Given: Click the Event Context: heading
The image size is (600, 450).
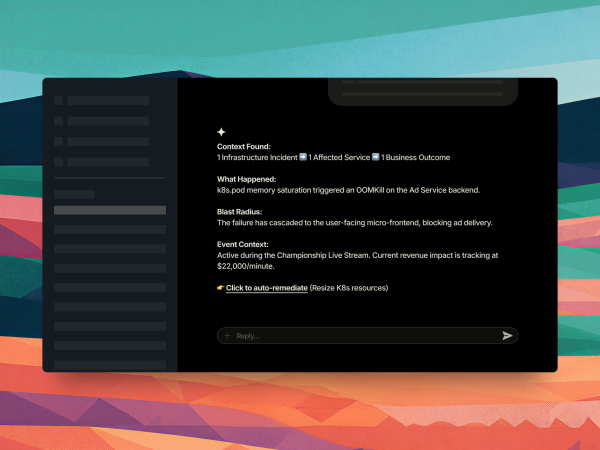Looking at the screenshot, I should click(243, 244).
